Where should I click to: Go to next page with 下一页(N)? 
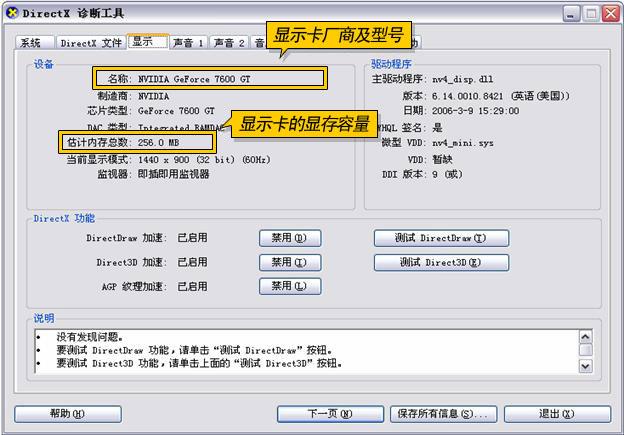(x=330, y=414)
